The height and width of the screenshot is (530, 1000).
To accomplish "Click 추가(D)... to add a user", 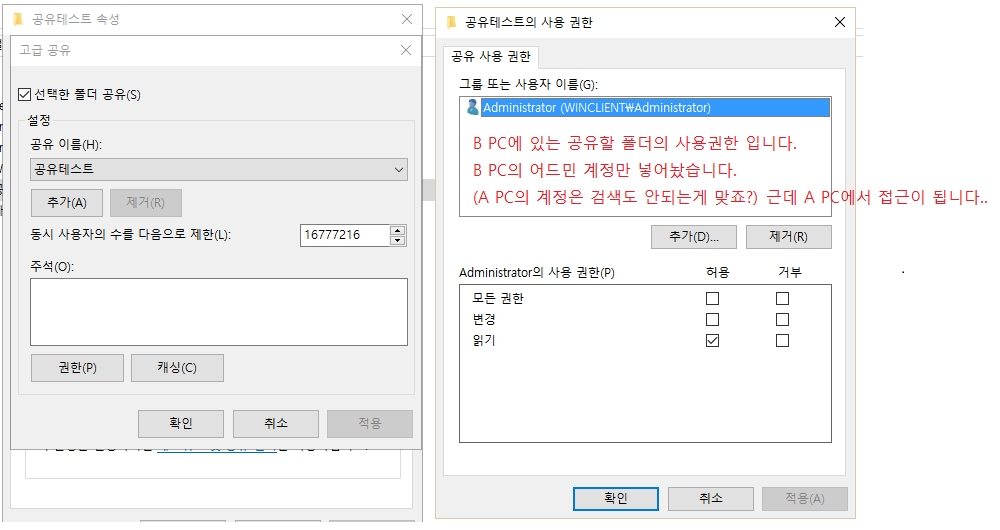I will 693,237.
